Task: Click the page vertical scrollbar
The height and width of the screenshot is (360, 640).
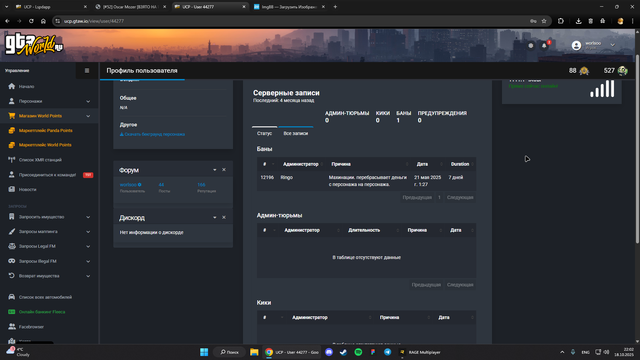Action: click(x=637, y=149)
